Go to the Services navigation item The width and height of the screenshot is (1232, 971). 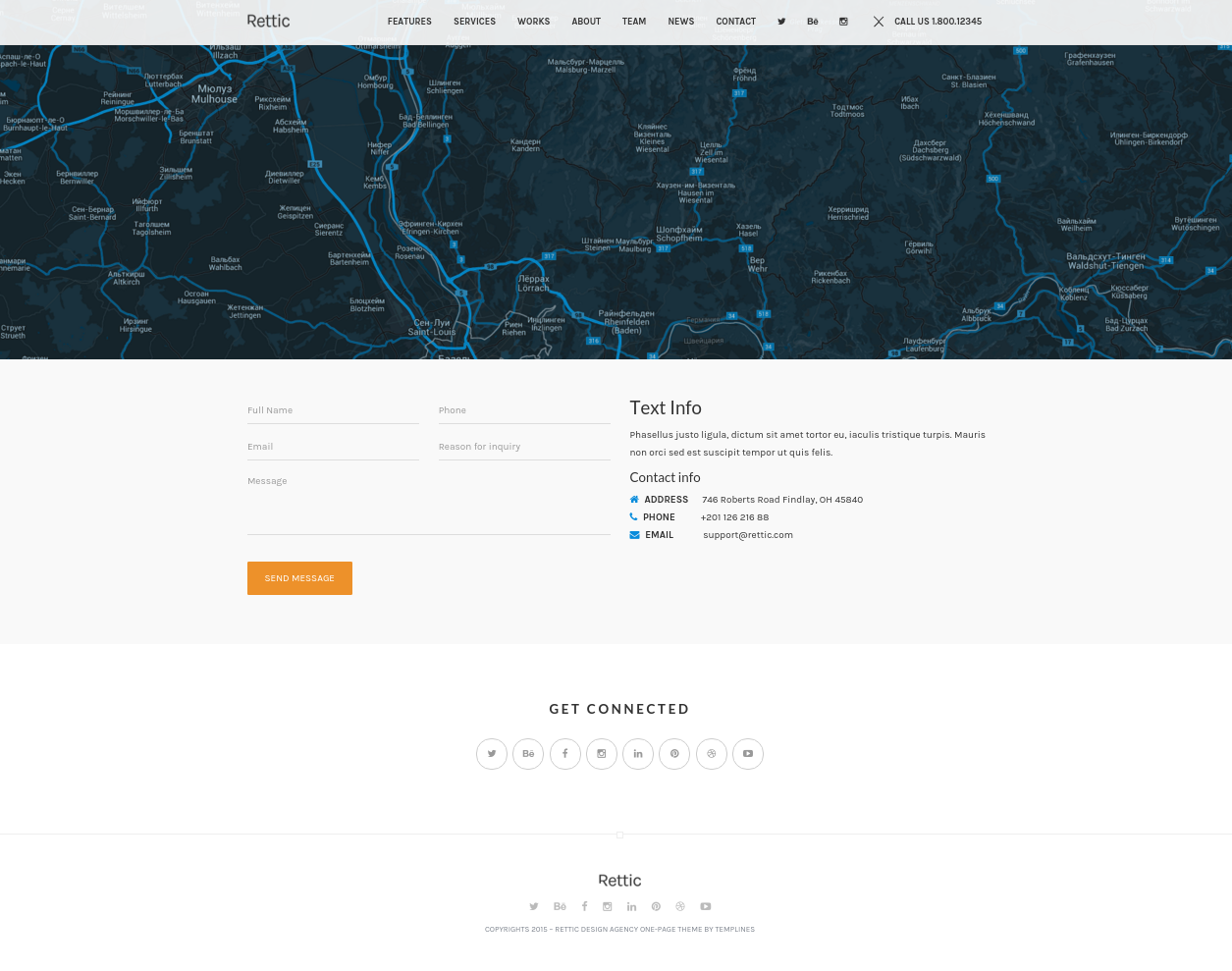474,22
